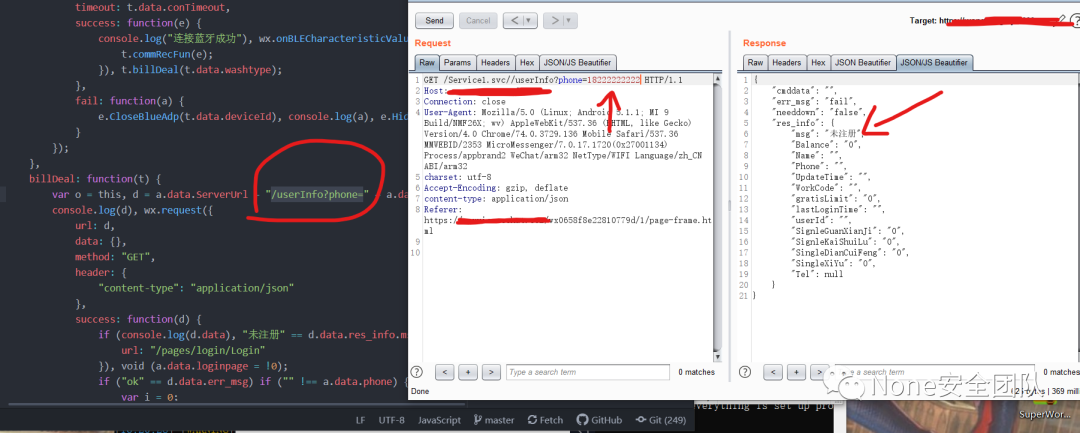Screen dimensions: 1080x433
Task: Go to next request in Repeater history
Action: (x=554, y=21)
